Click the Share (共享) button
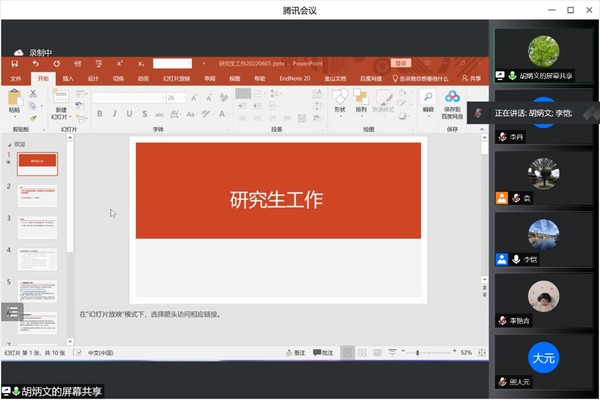Image resolution: width=600 pixels, height=400 pixels. [x=472, y=77]
